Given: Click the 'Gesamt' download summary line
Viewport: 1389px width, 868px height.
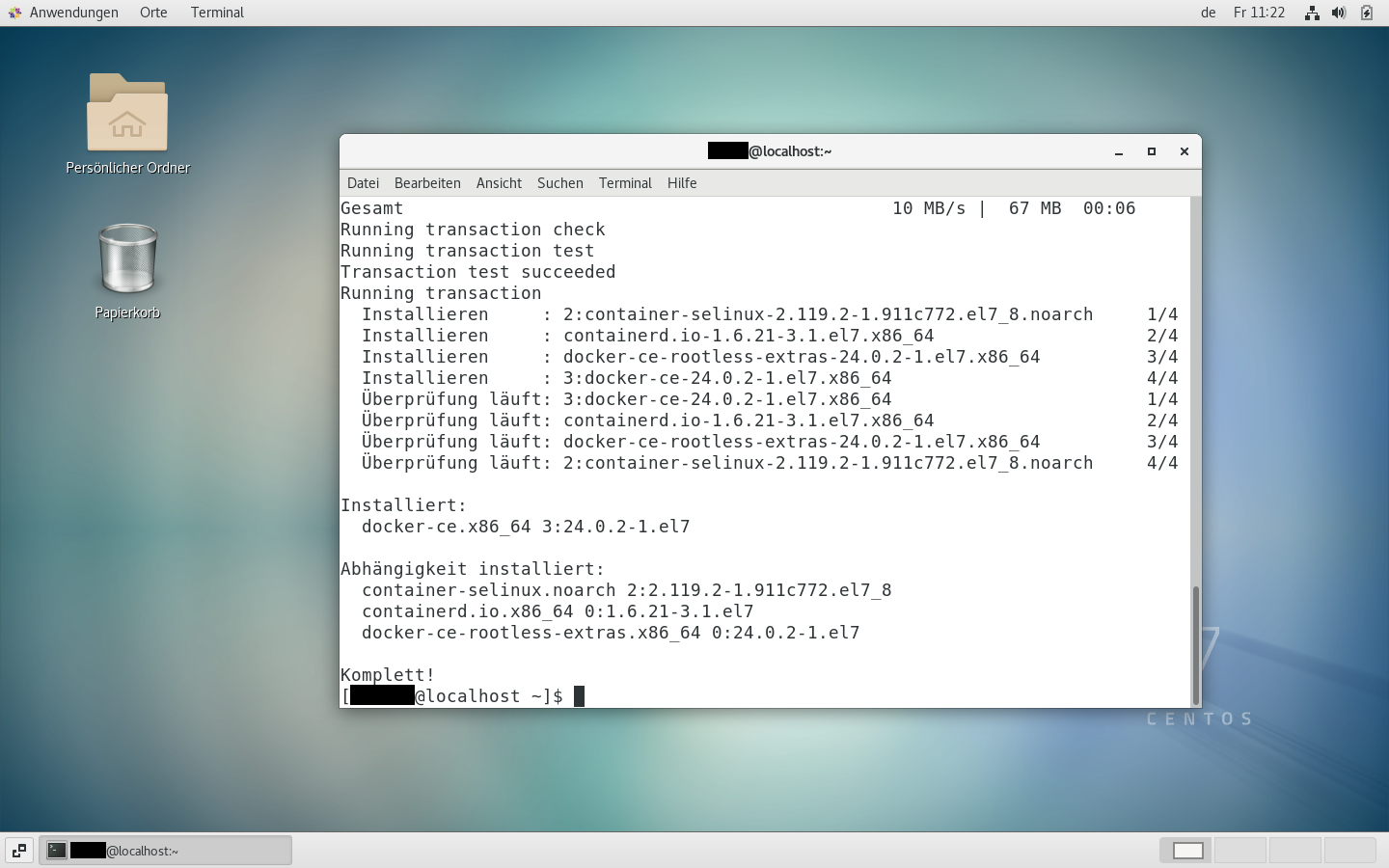Looking at the screenshot, I should [x=738, y=208].
